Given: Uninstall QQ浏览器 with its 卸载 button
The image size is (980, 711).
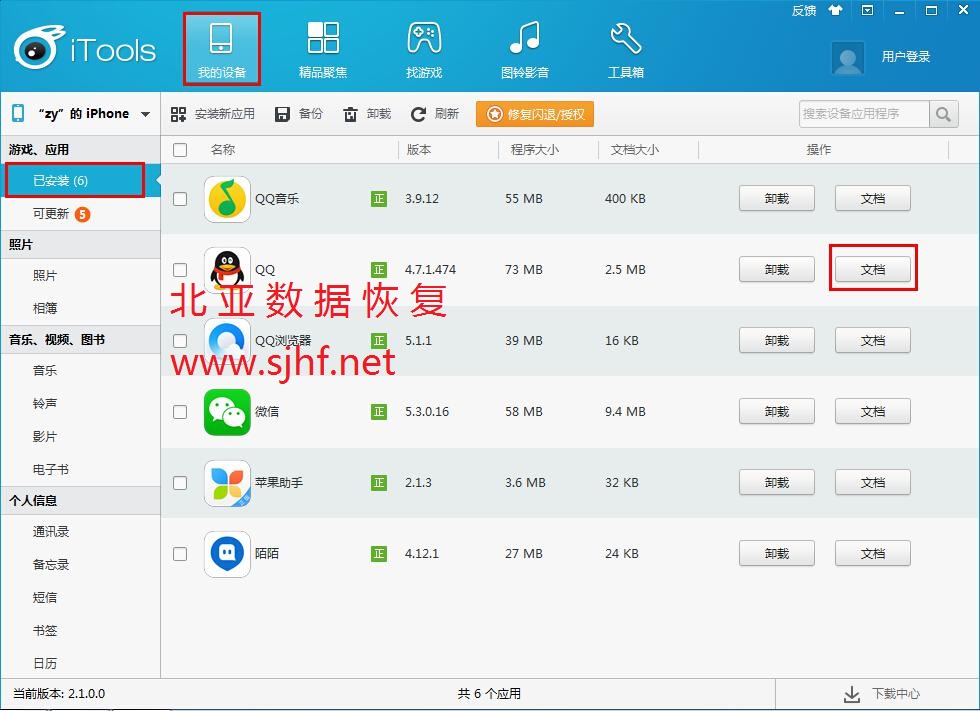Looking at the screenshot, I should 777,341.
